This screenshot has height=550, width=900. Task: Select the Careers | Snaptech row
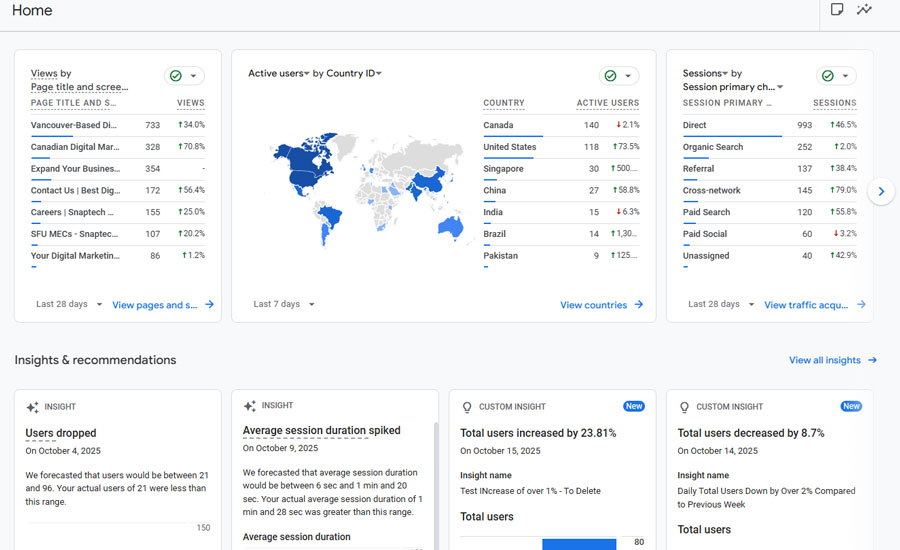(x=118, y=212)
